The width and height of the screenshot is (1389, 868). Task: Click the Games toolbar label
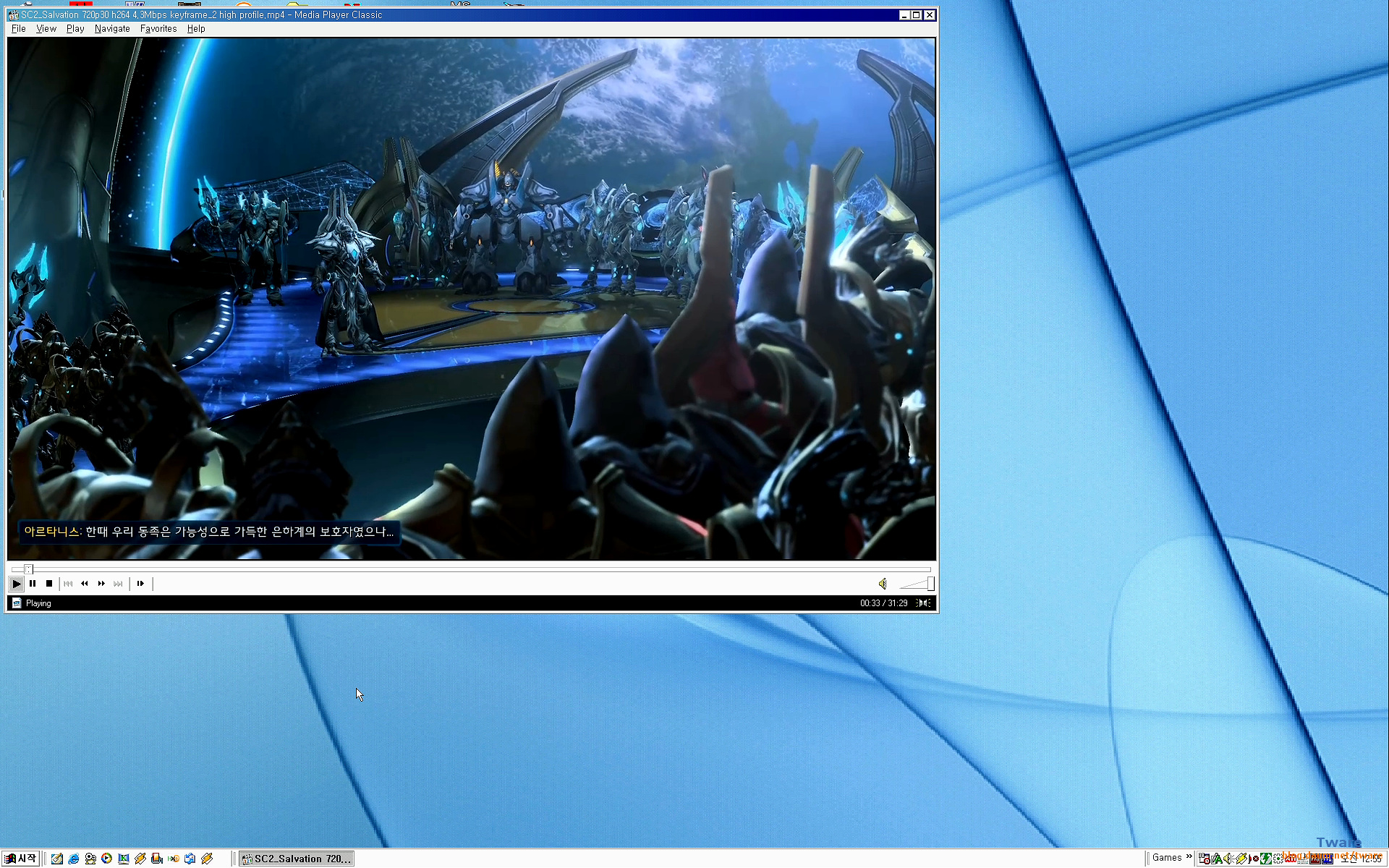coord(1167,858)
